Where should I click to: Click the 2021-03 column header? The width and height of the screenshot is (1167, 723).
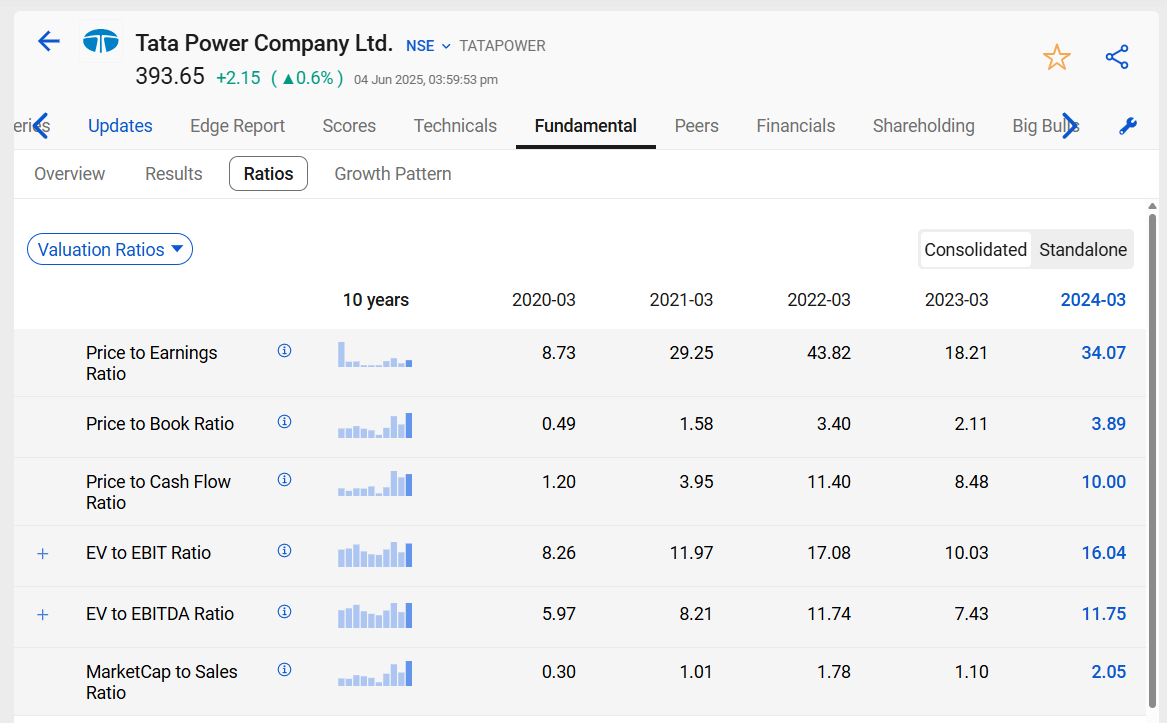(x=681, y=300)
